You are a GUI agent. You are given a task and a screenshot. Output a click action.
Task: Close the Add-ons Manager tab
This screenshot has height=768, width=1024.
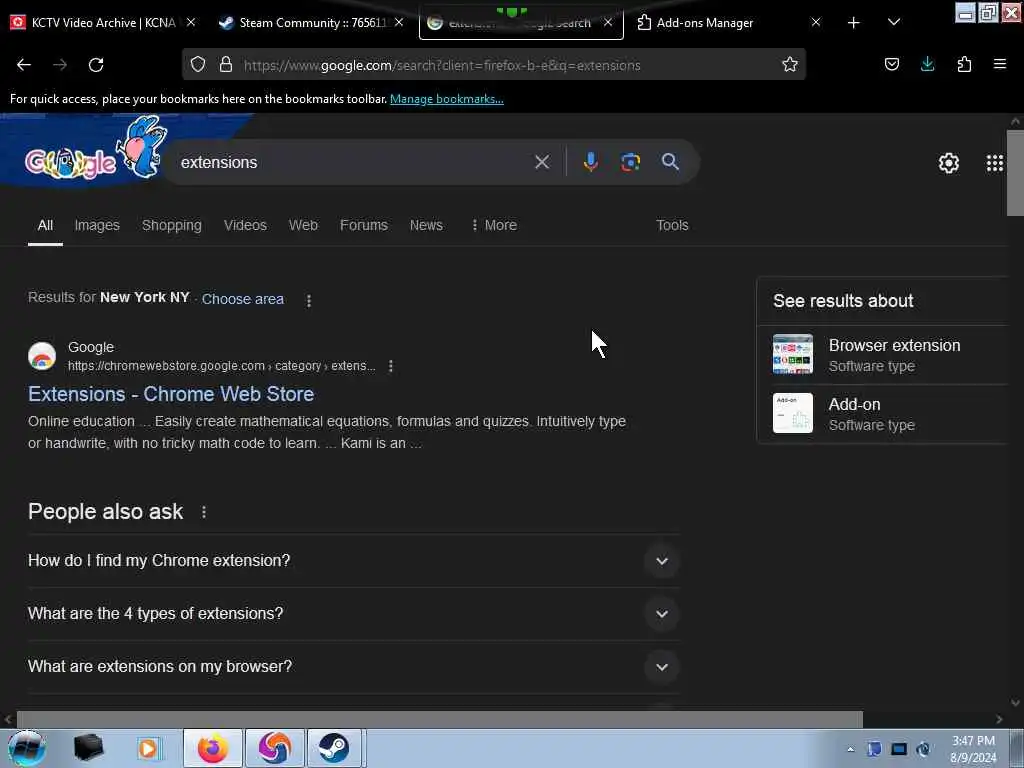(x=816, y=22)
